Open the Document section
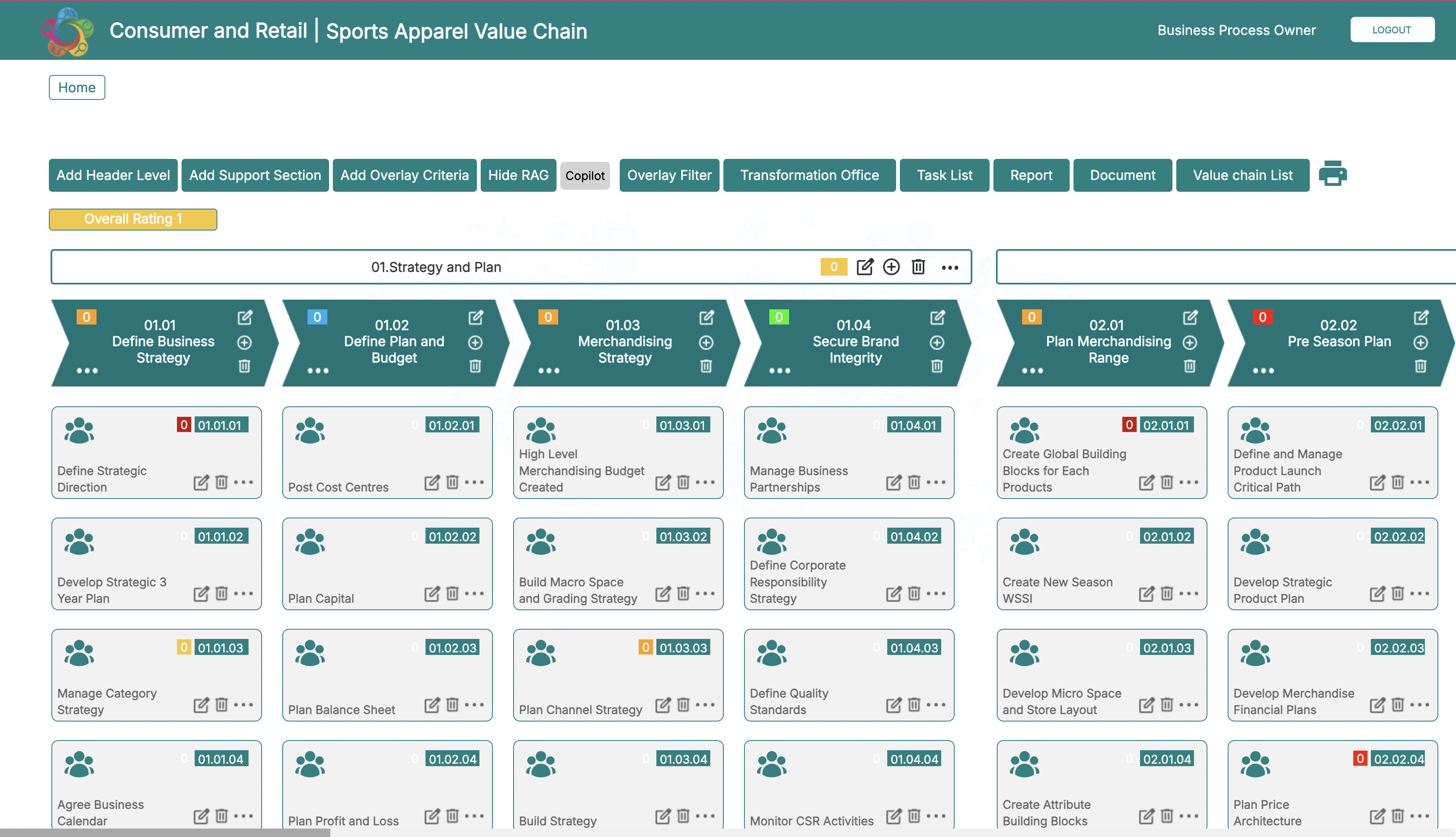 point(1123,175)
